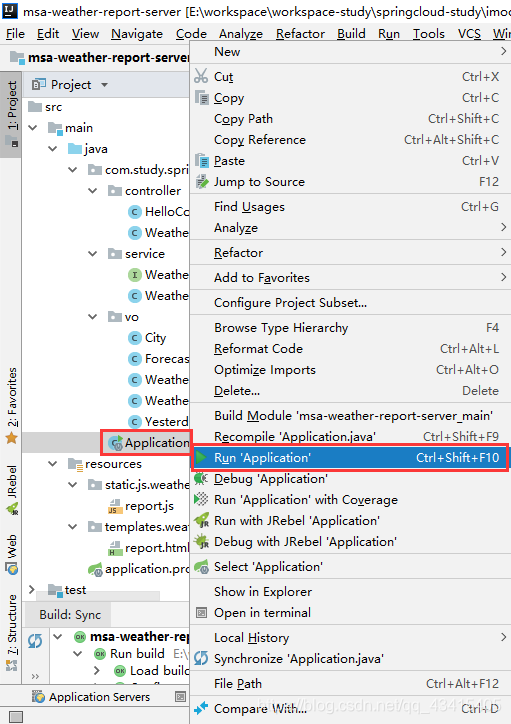
Task: Click the Synchronize 'Application.java' refresh icon
Action: coord(201,658)
